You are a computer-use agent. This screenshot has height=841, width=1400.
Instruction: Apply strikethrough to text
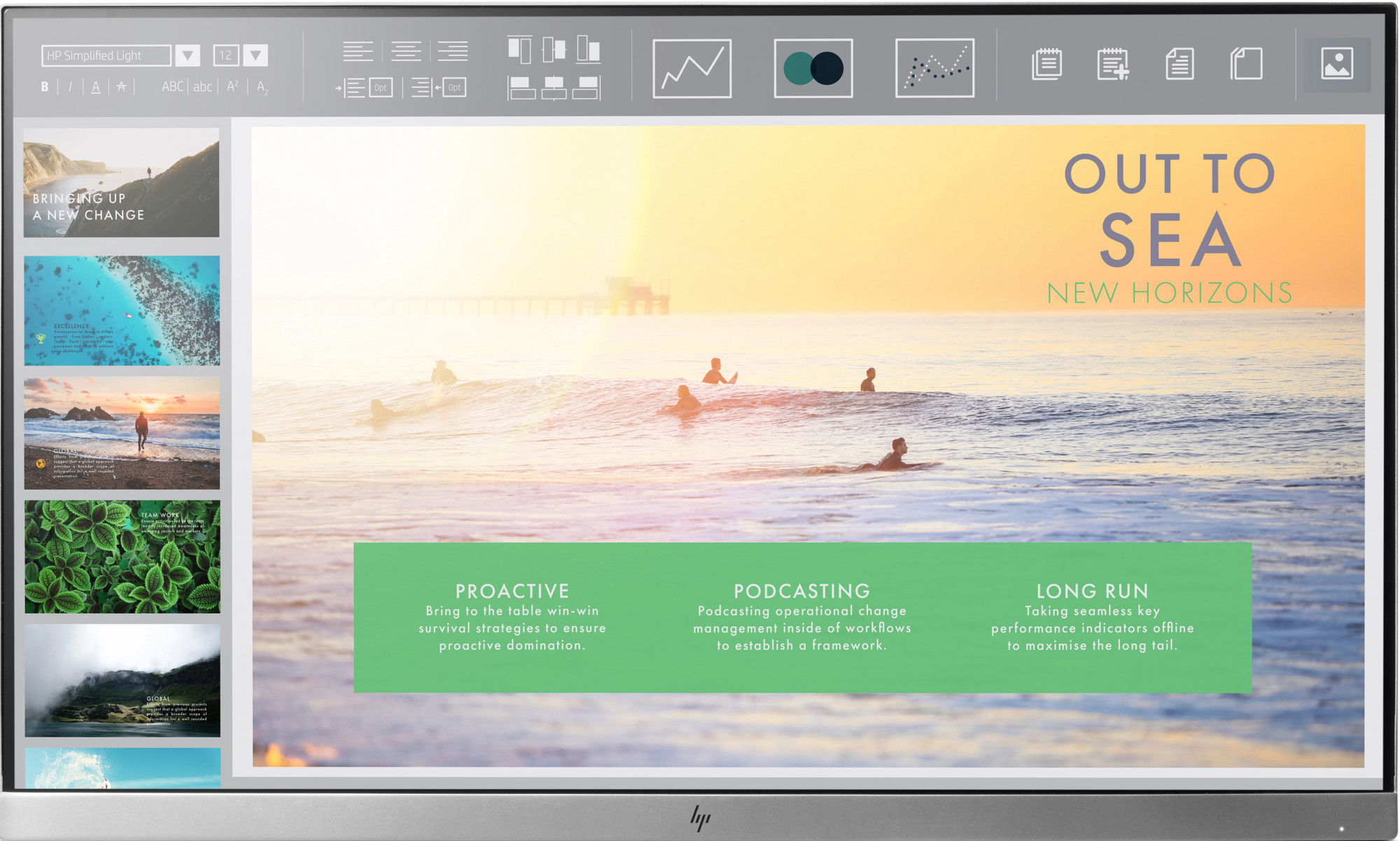coord(122,87)
